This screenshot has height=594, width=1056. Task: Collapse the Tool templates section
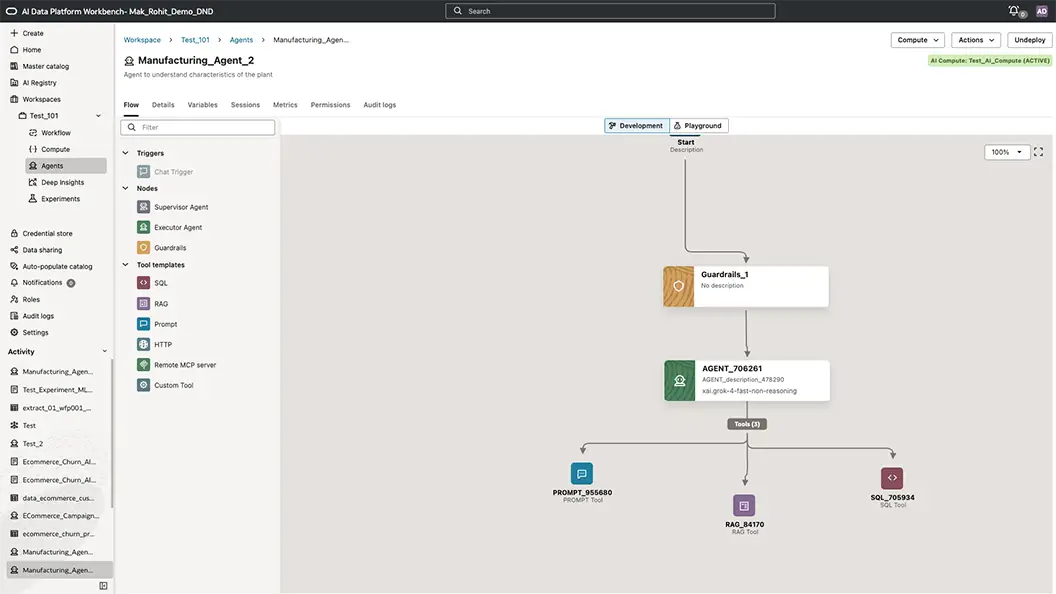tap(125, 265)
